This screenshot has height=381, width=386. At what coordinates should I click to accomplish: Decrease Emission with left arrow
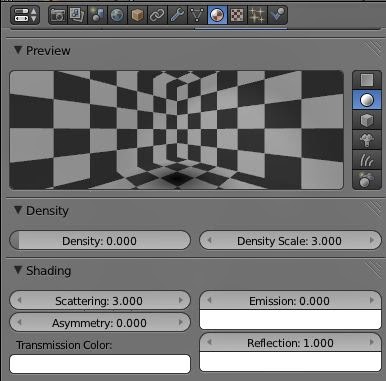(209, 300)
